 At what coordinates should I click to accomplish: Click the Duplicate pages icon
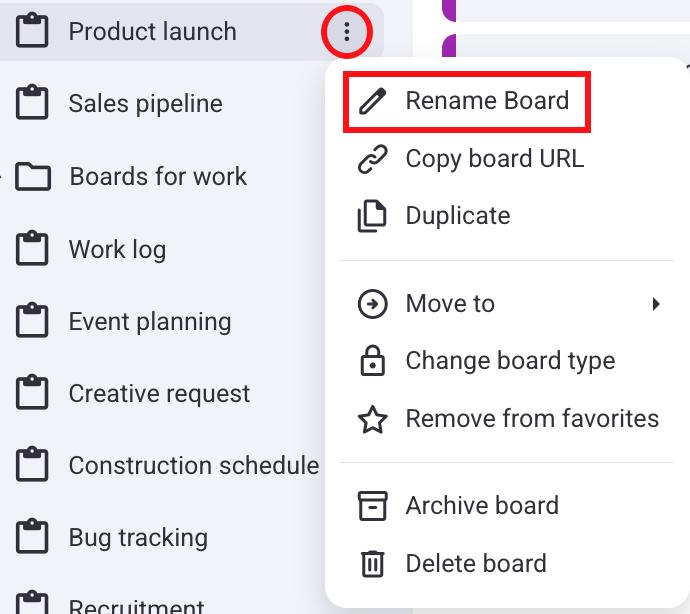point(372,216)
